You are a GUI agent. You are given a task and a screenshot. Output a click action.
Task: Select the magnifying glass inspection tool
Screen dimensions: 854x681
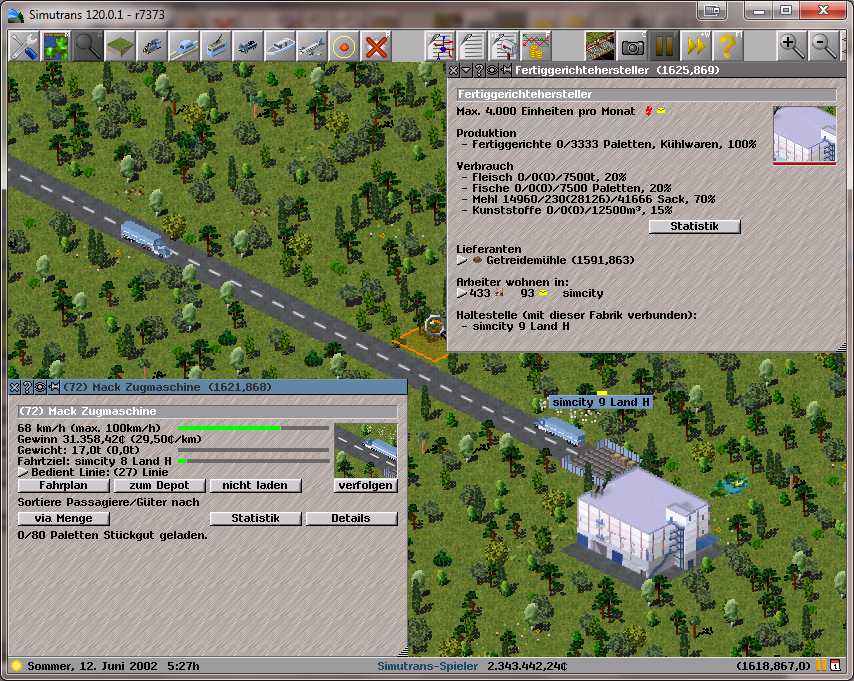pos(89,46)
